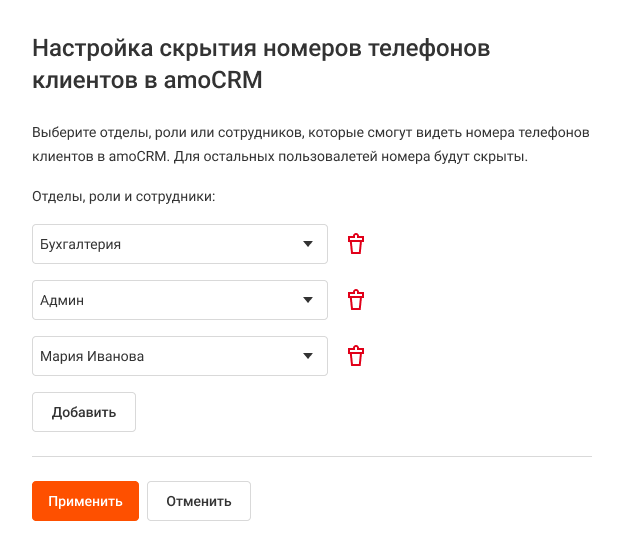Viewport: 624px width, 553px height.
Task: Open the Админ dropdown arrow
Action: click(x=308, y=300)
